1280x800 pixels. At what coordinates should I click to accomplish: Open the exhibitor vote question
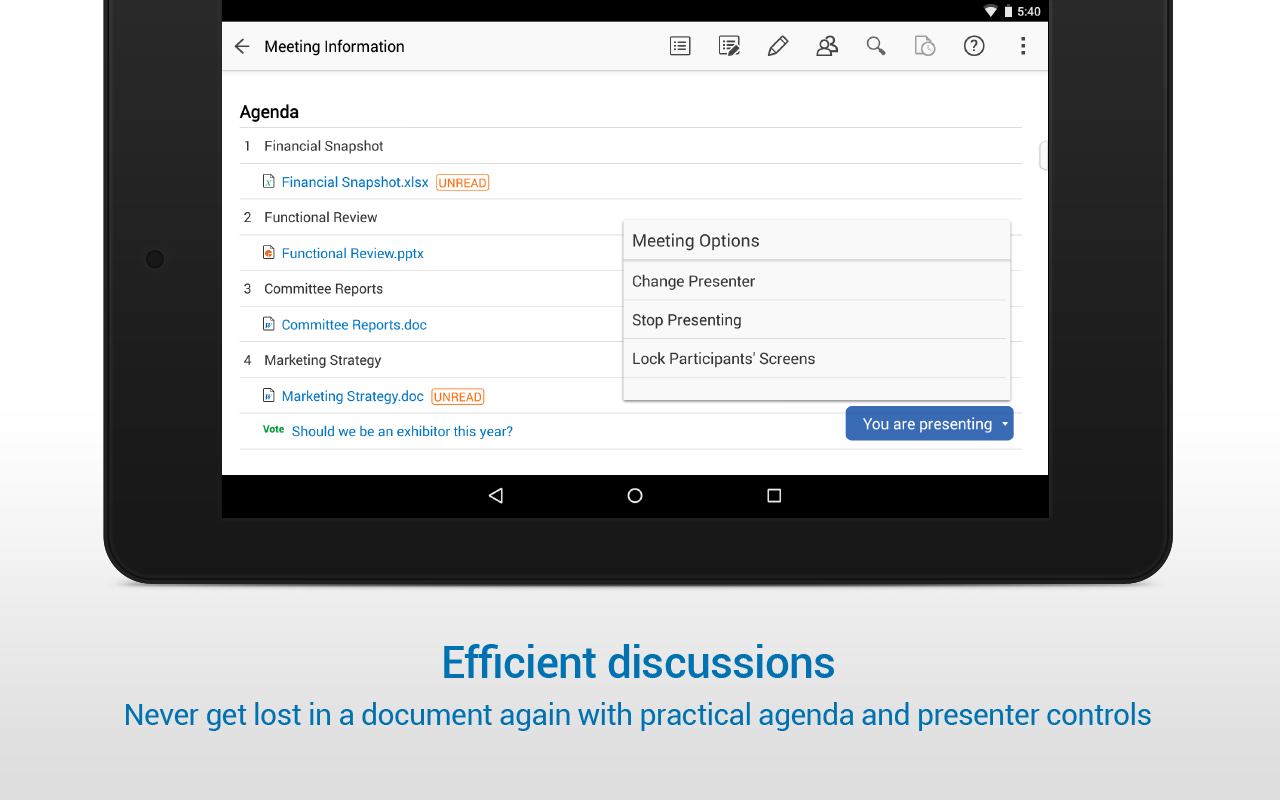click(x=402, y=431)
